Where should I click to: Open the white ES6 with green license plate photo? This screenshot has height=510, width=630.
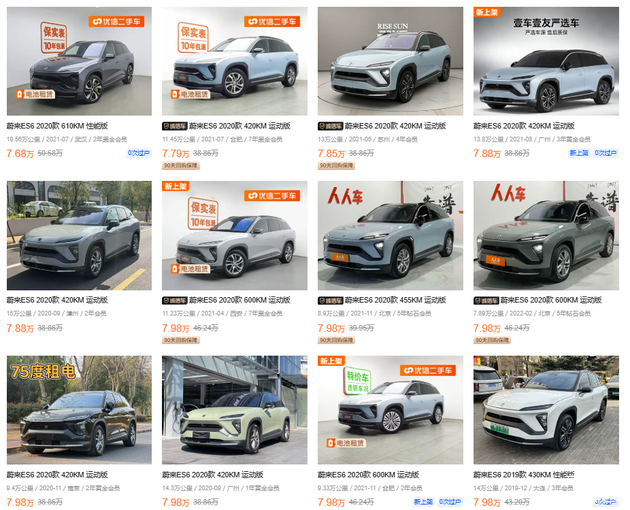546,410
